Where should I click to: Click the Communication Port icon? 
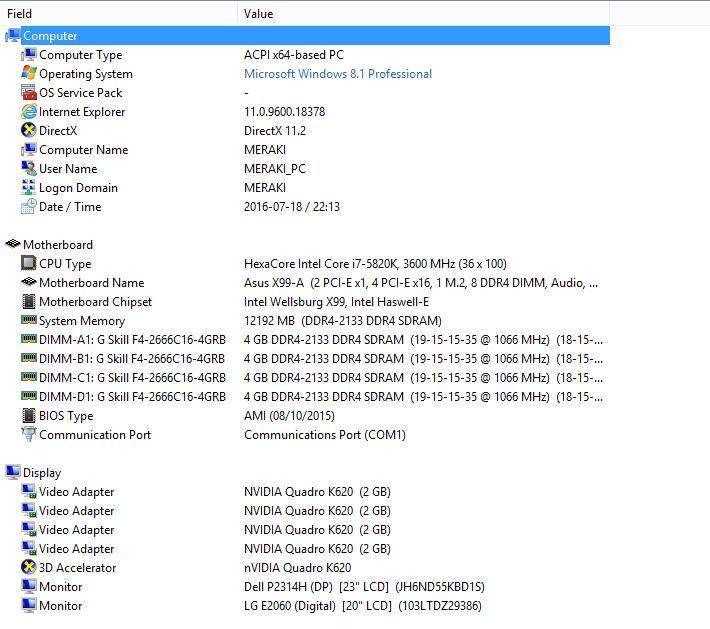29,434
